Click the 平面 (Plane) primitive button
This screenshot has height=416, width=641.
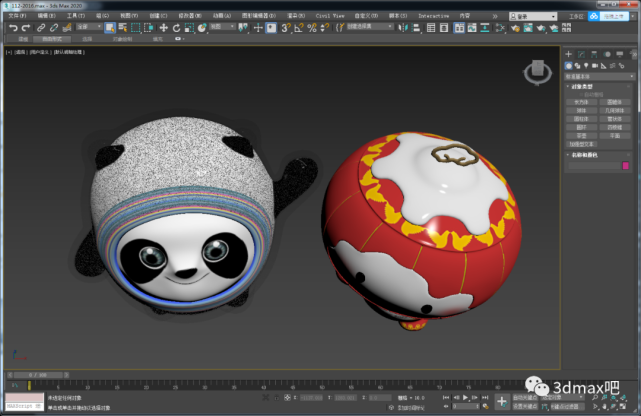pos(614,136)
